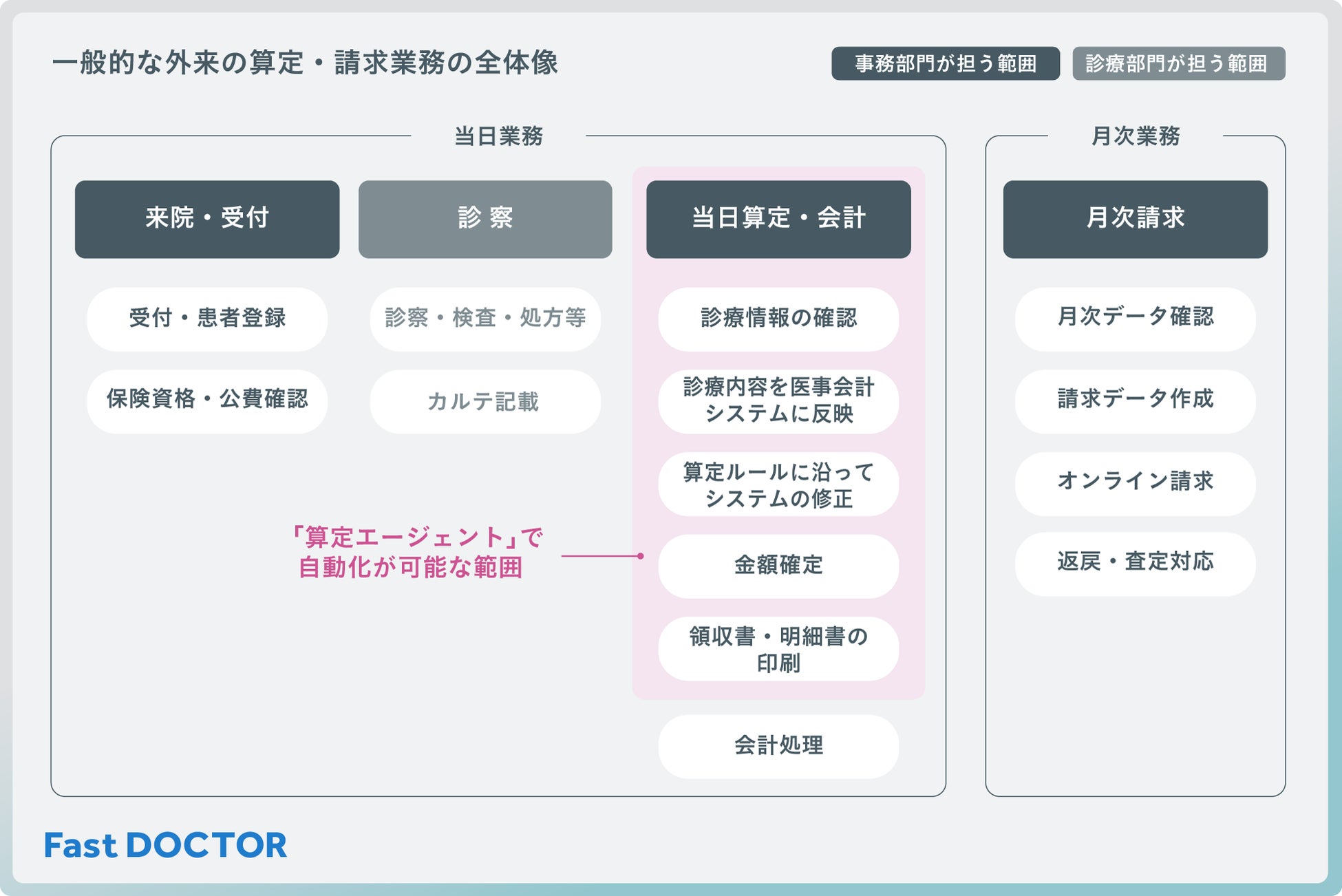Click the pink 算定エージェント annotation text

[x=416, y=552]
